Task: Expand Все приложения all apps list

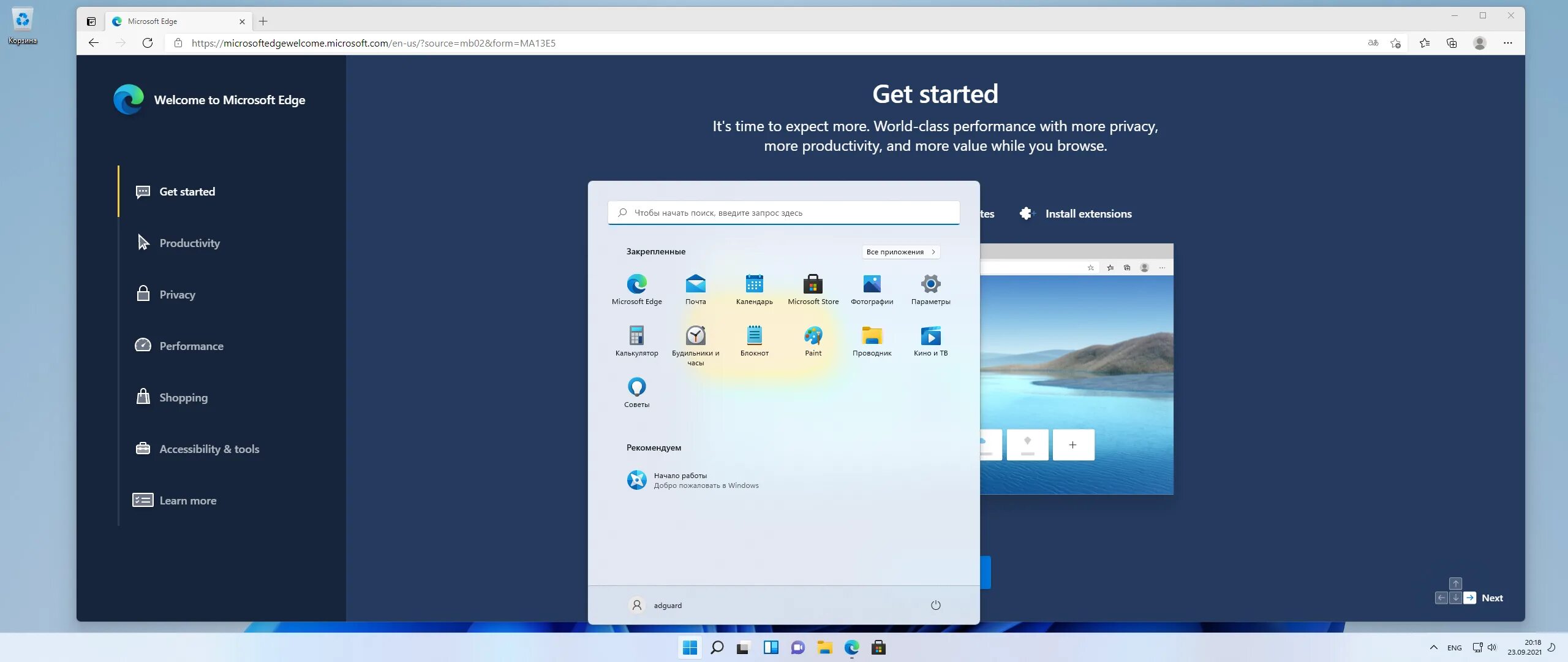Action: [x=900, y=252]
